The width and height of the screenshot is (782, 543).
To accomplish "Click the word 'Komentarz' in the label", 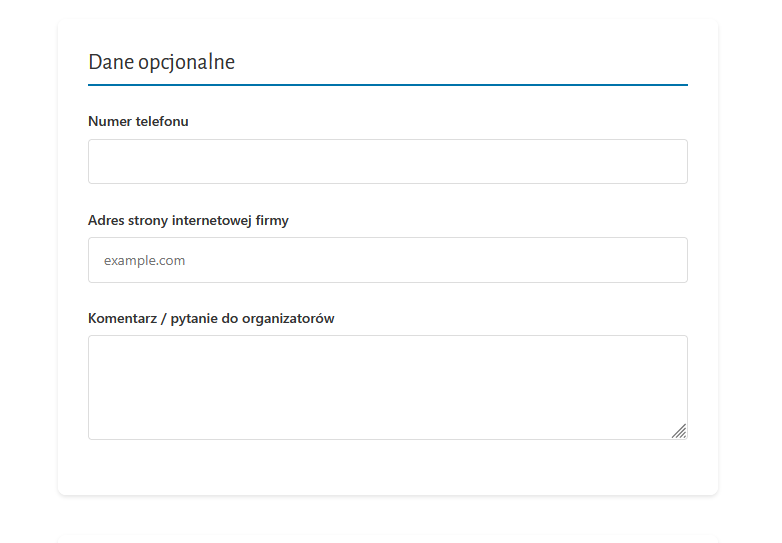I will tap(122, 318).
